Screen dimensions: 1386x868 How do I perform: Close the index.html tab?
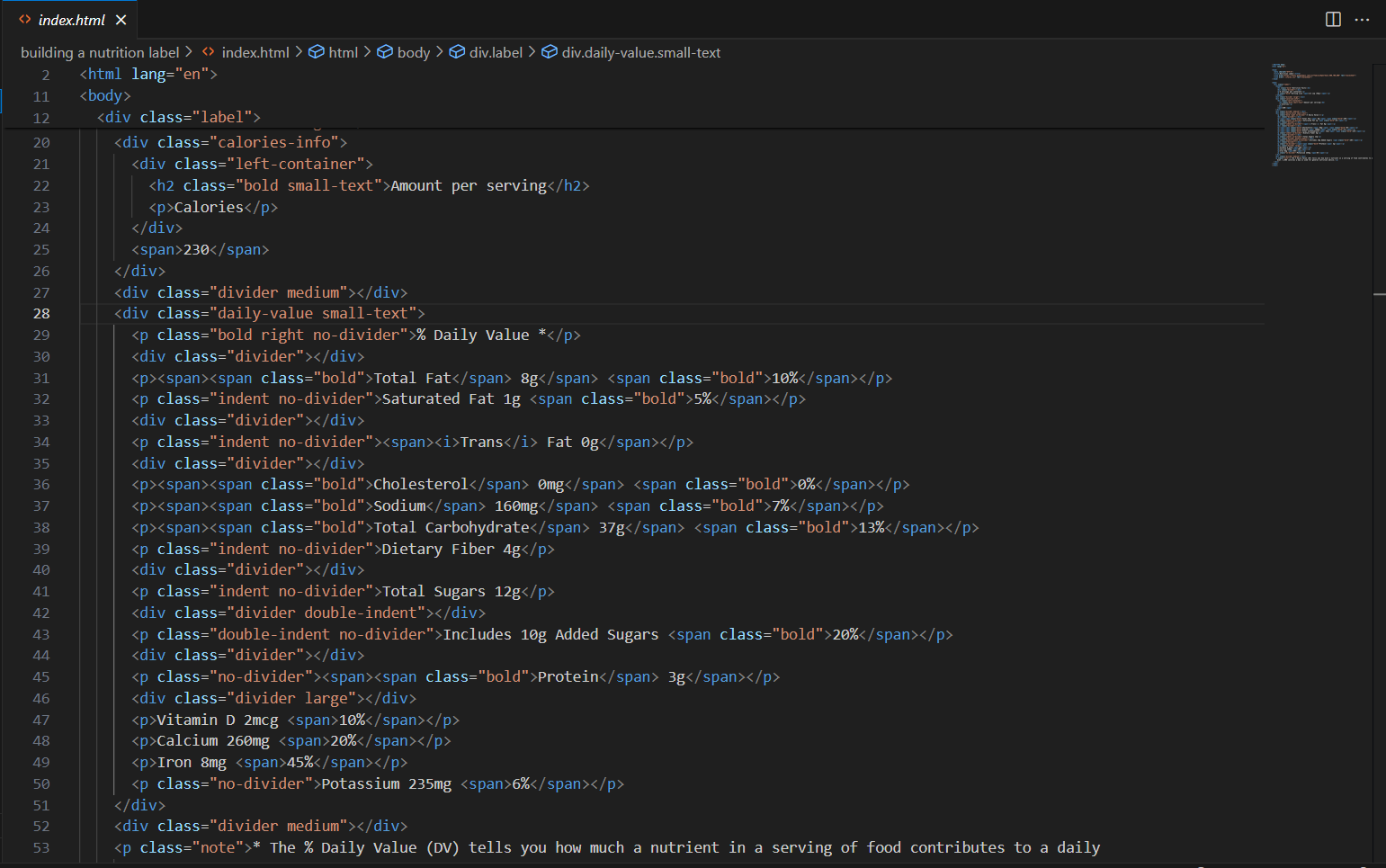click(121, 20)
